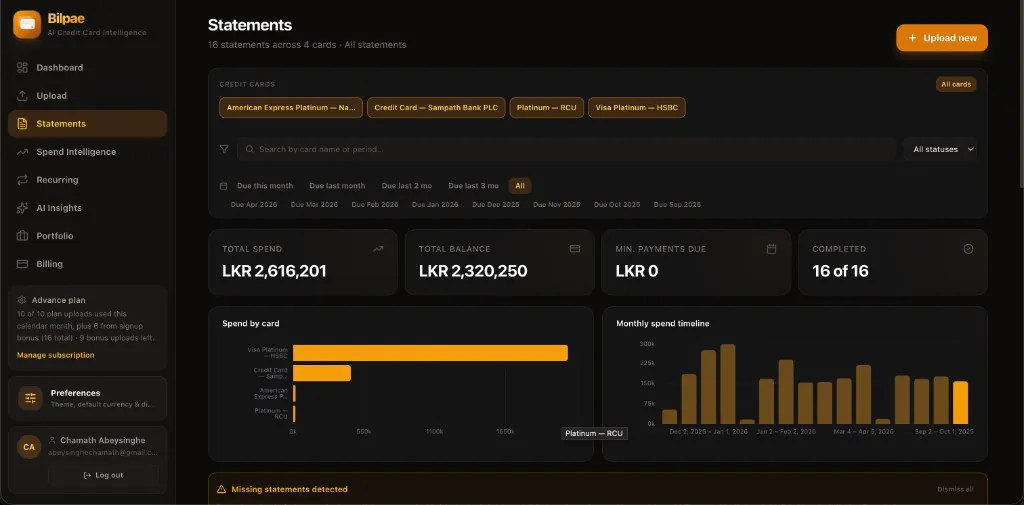This screenshot has height=505, width=1024.
Task: Click the Chamath Abeysinghe user name
Action: [x=103, y=440]
